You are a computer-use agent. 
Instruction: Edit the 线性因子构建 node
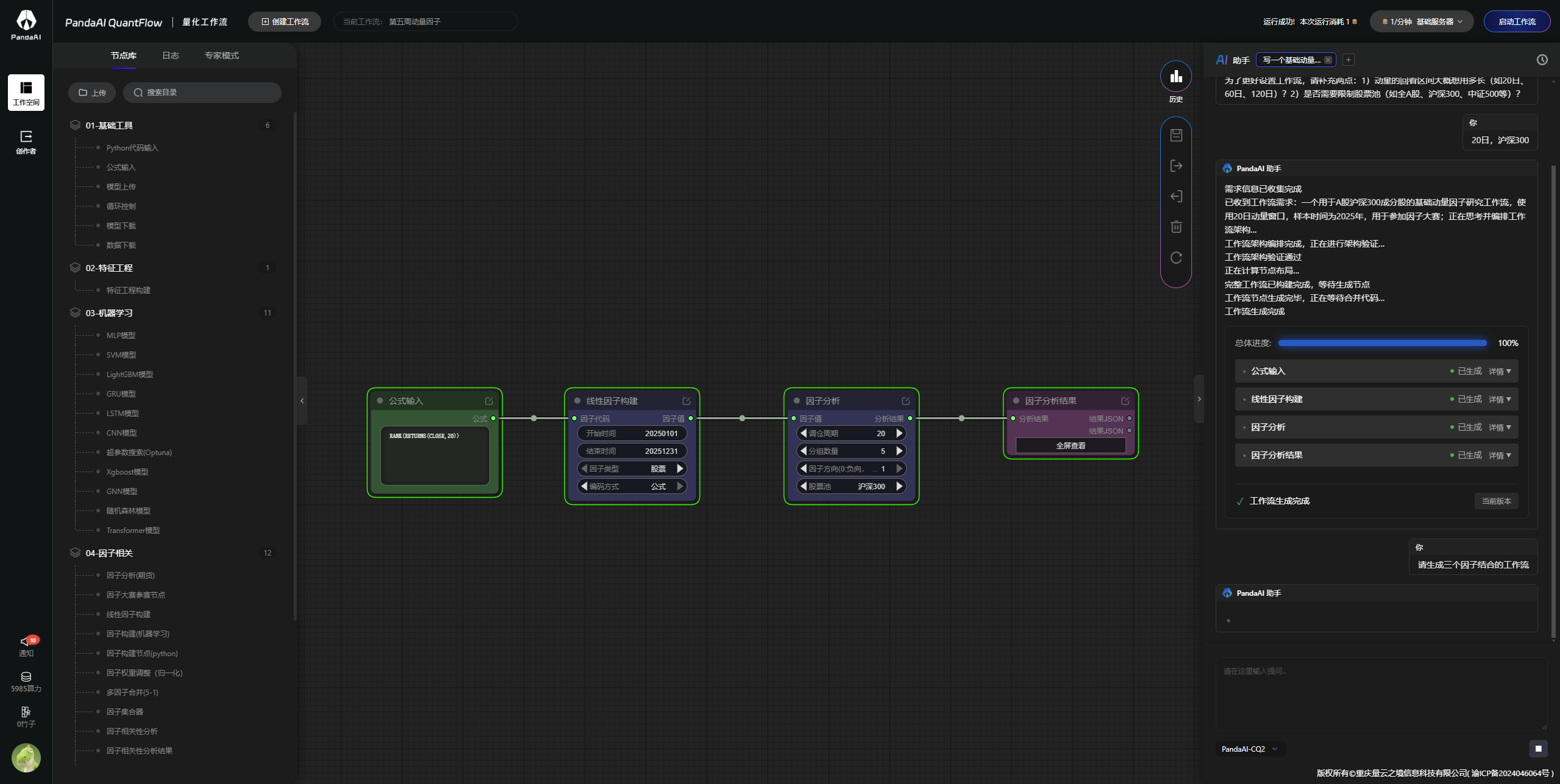click(x=686, y=401)
